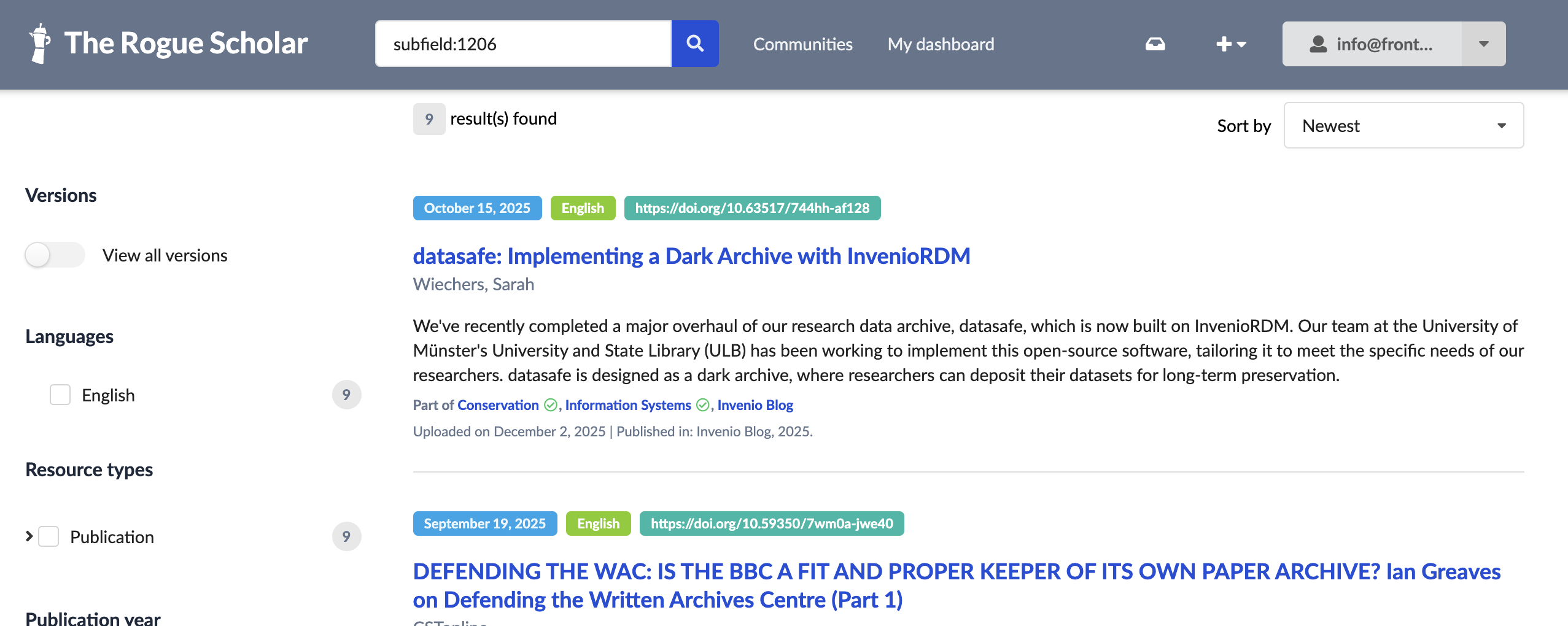Go to Communities page
The height and width of the screenshot is (626, 1568).
pyautogui.click(x=802, y=44)
